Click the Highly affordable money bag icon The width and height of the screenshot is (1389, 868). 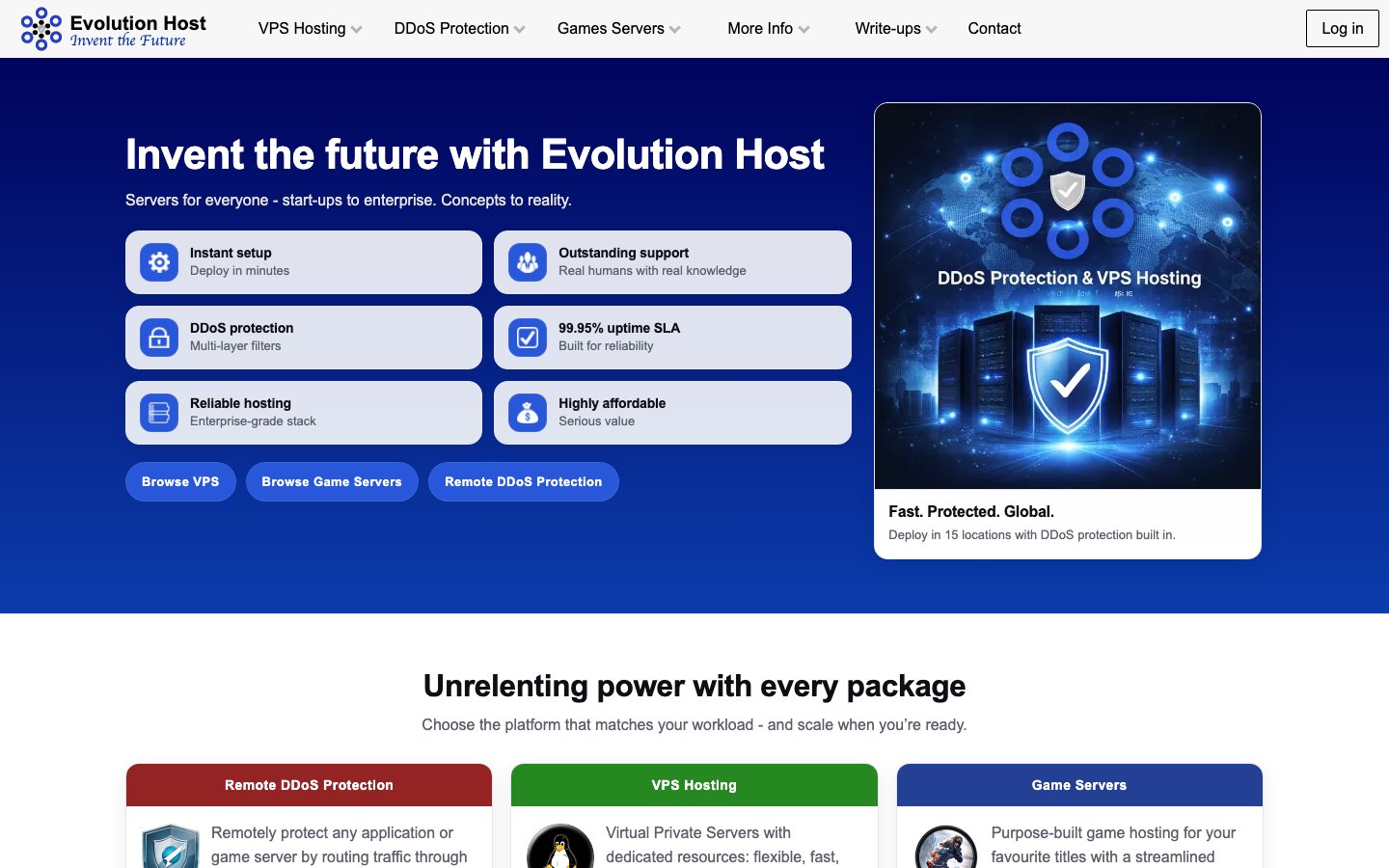point(528,413)
